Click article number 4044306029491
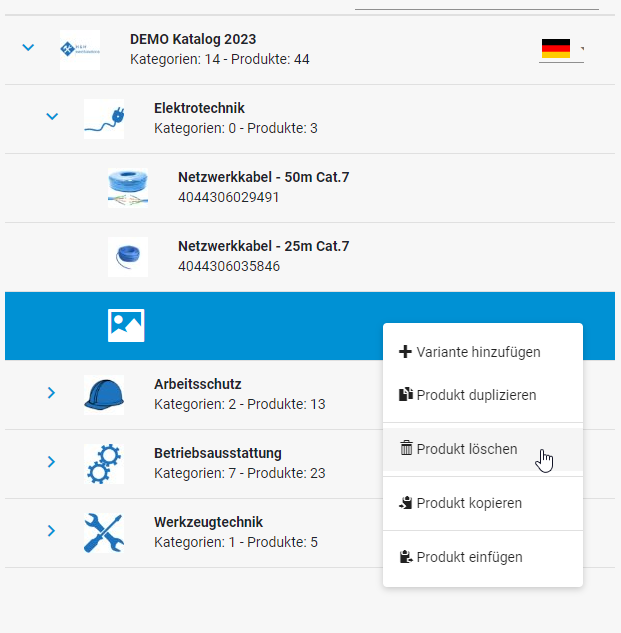 point(229,197)
